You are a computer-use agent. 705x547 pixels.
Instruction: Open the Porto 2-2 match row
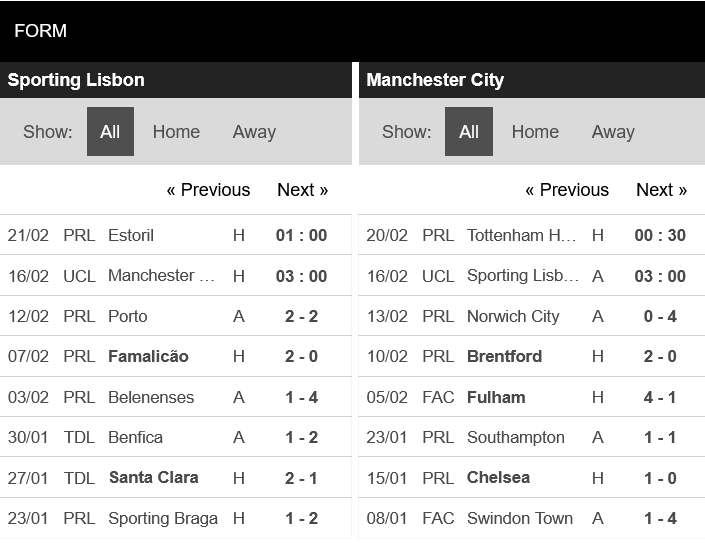[x=176, y=316]
